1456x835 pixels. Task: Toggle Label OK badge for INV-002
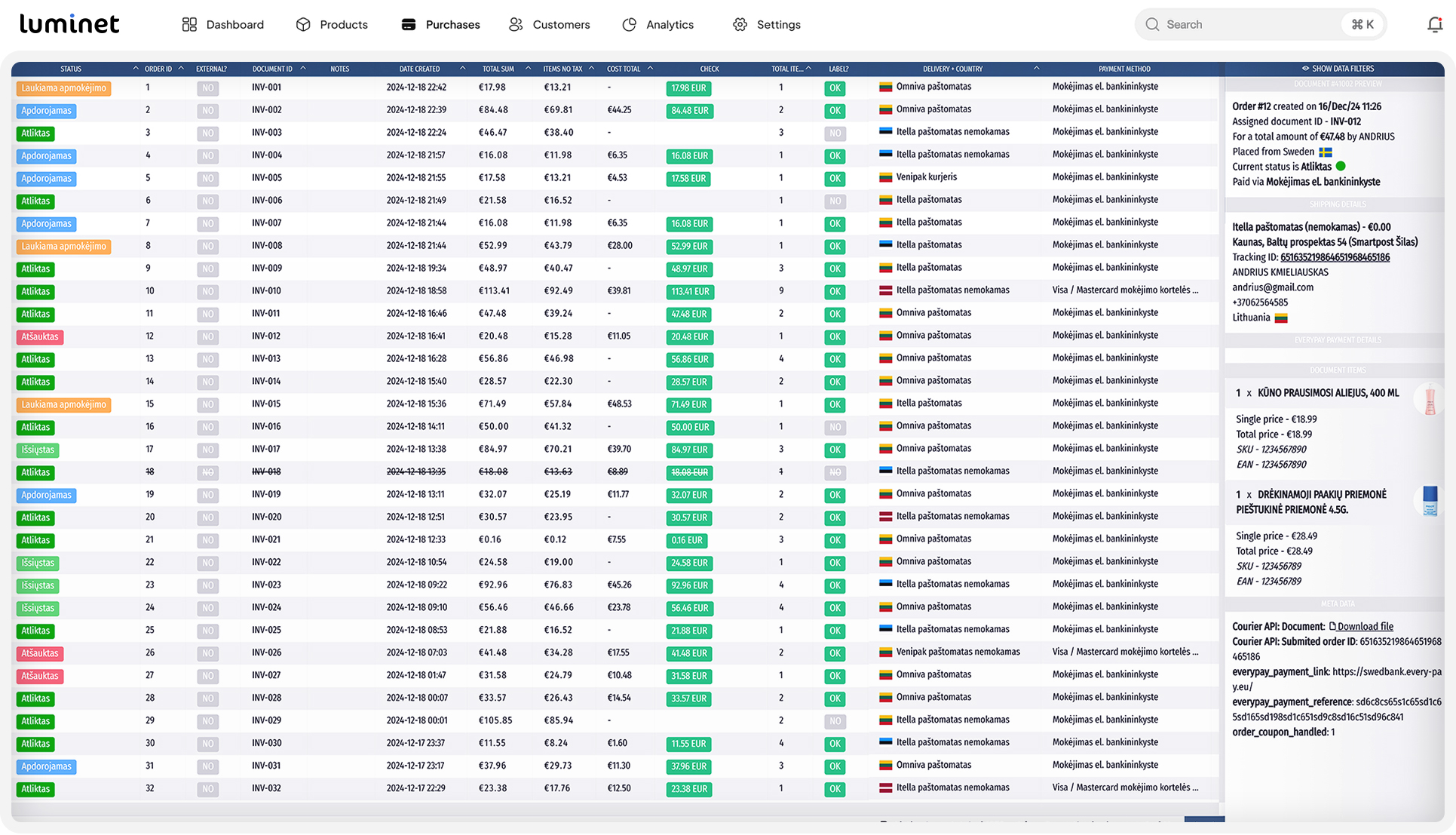coord(834,111)
